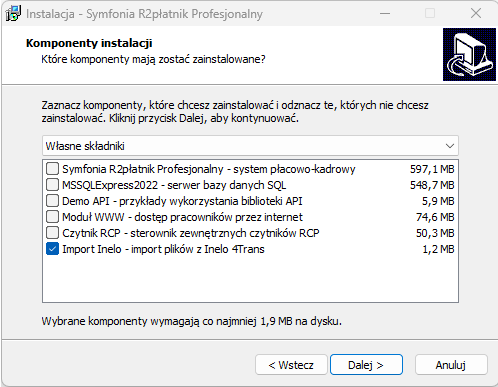Click the installer icon in title bar
Viewport: 498px width, 387px height.
pos(13,13)
